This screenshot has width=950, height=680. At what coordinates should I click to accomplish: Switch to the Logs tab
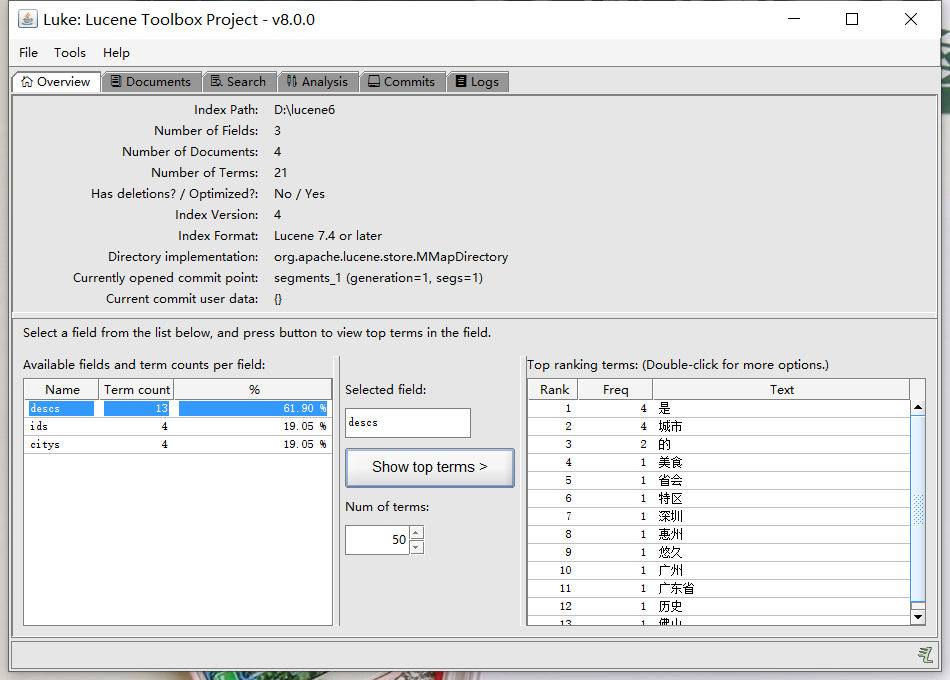coord(478,82)
